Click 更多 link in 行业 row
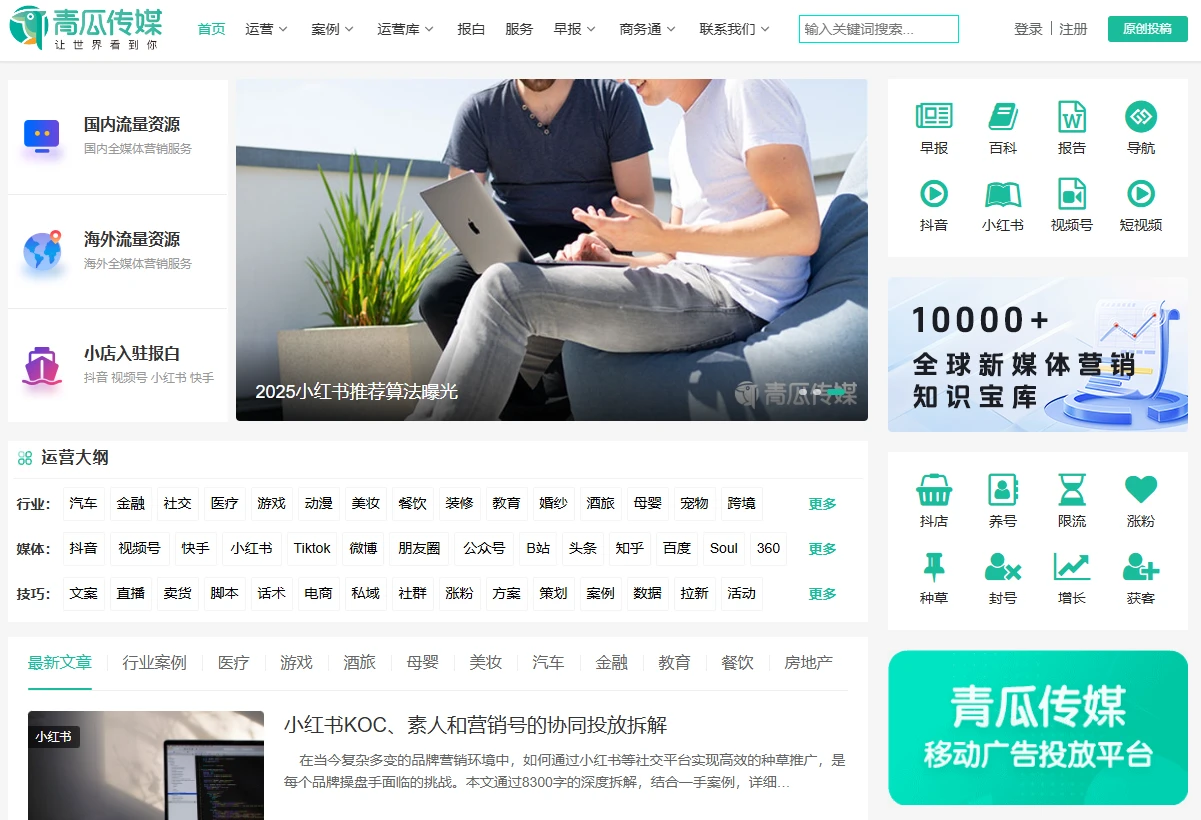This screenshot has width=1201, height=820. 822,504
